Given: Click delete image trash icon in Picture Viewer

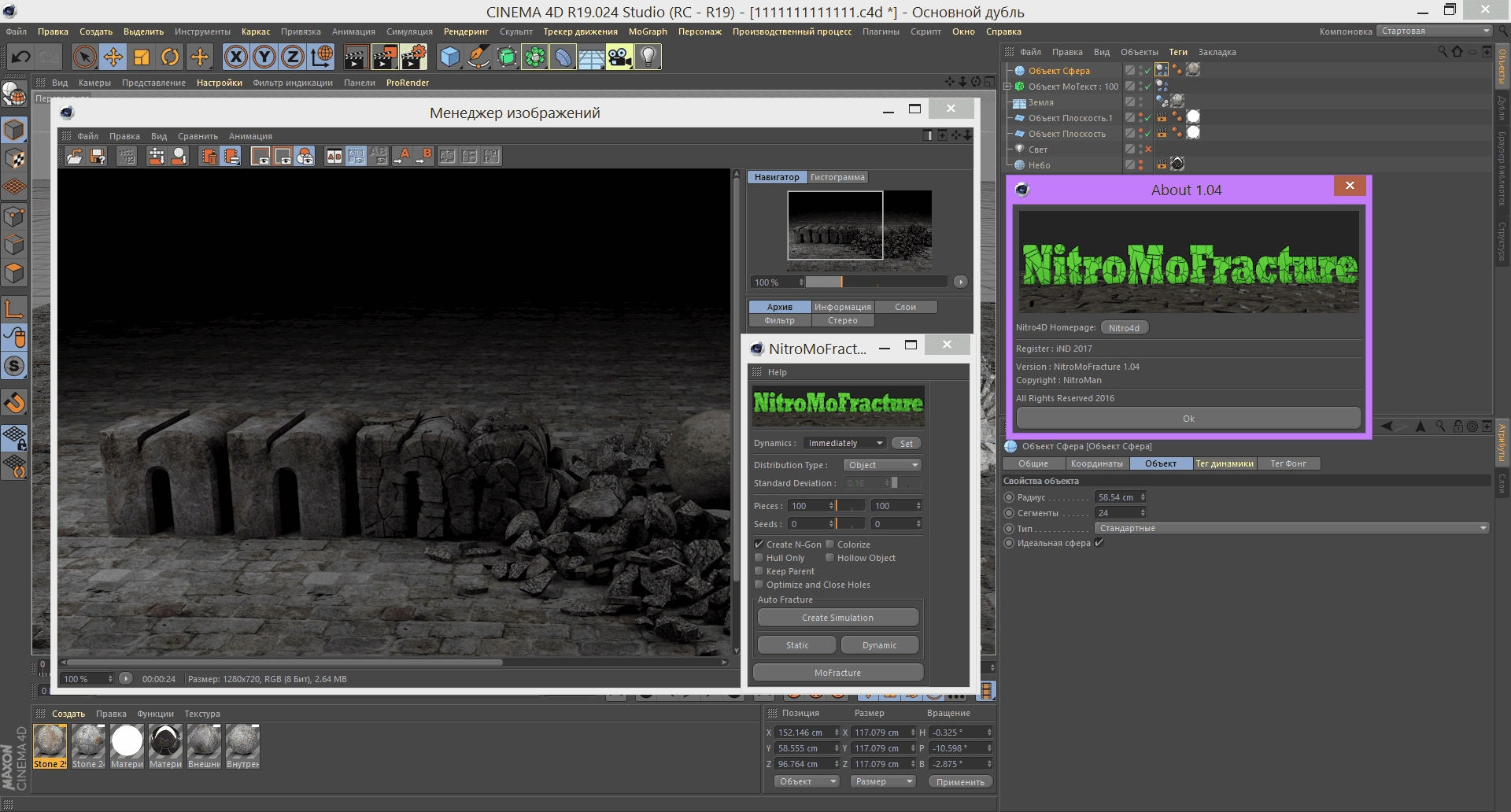Looking at the screenshot, I should coord(209,156).
